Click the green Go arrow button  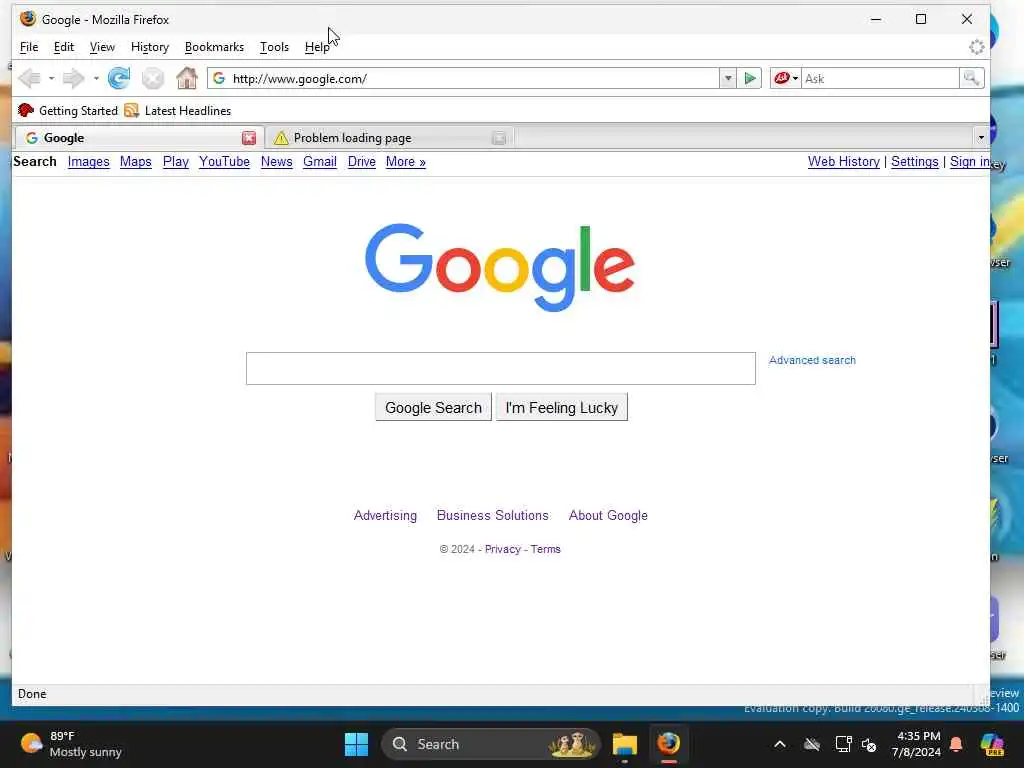click(750, 78)
